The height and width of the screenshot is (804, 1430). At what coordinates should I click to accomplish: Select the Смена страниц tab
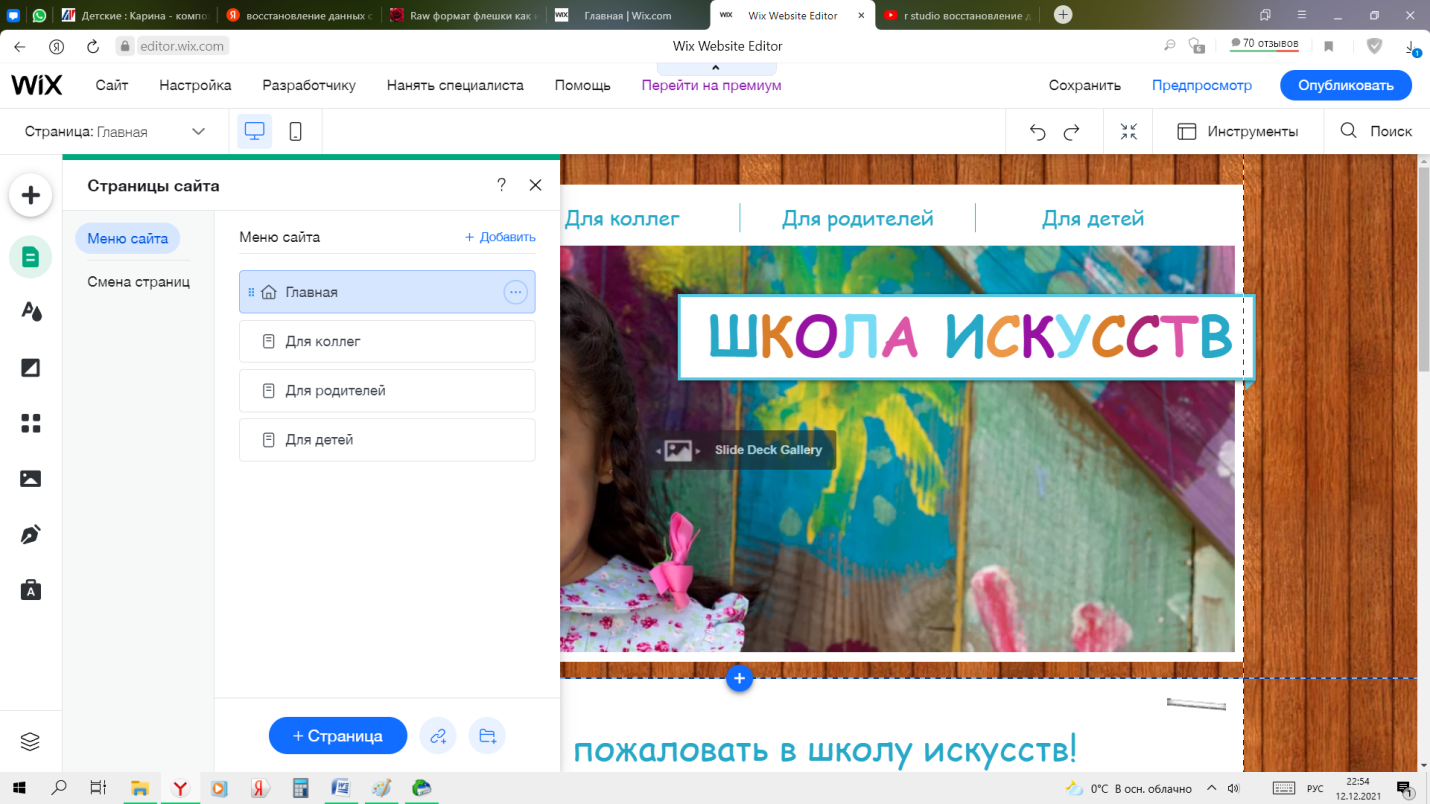(x=138, y=282)
